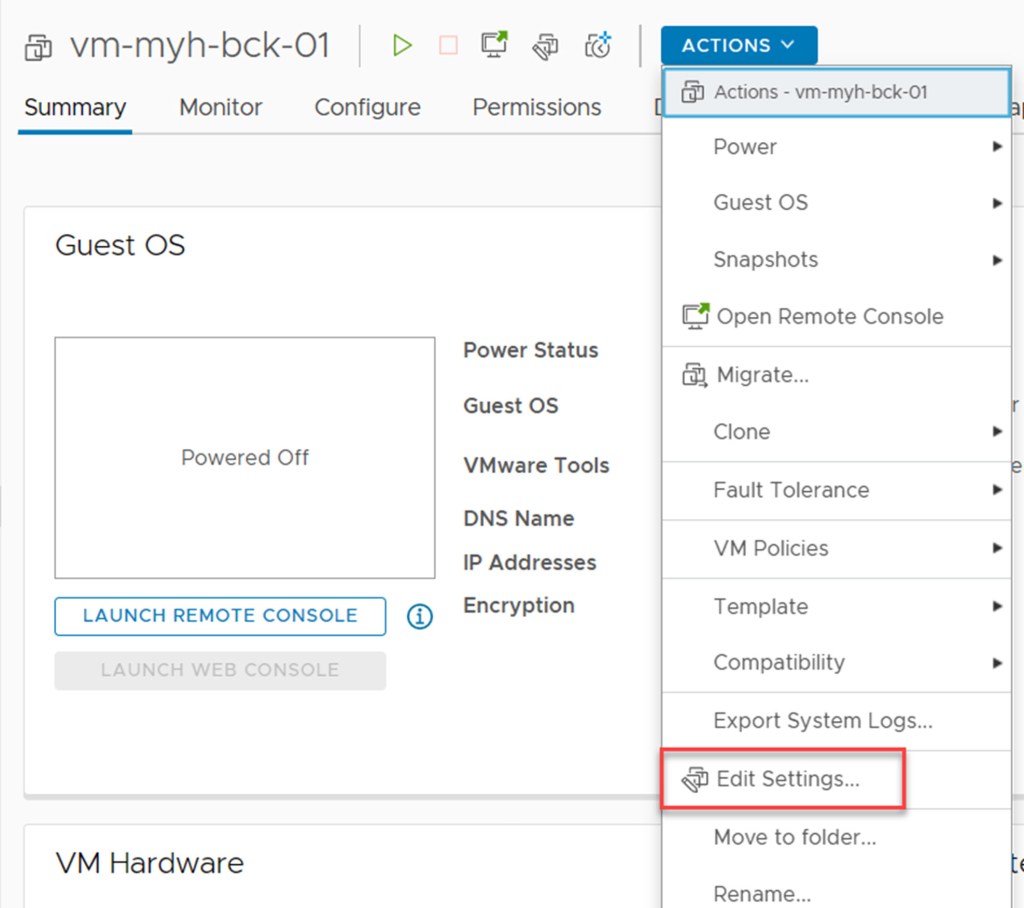Open the ACTIONS dropdown button

tap(738, 46)
